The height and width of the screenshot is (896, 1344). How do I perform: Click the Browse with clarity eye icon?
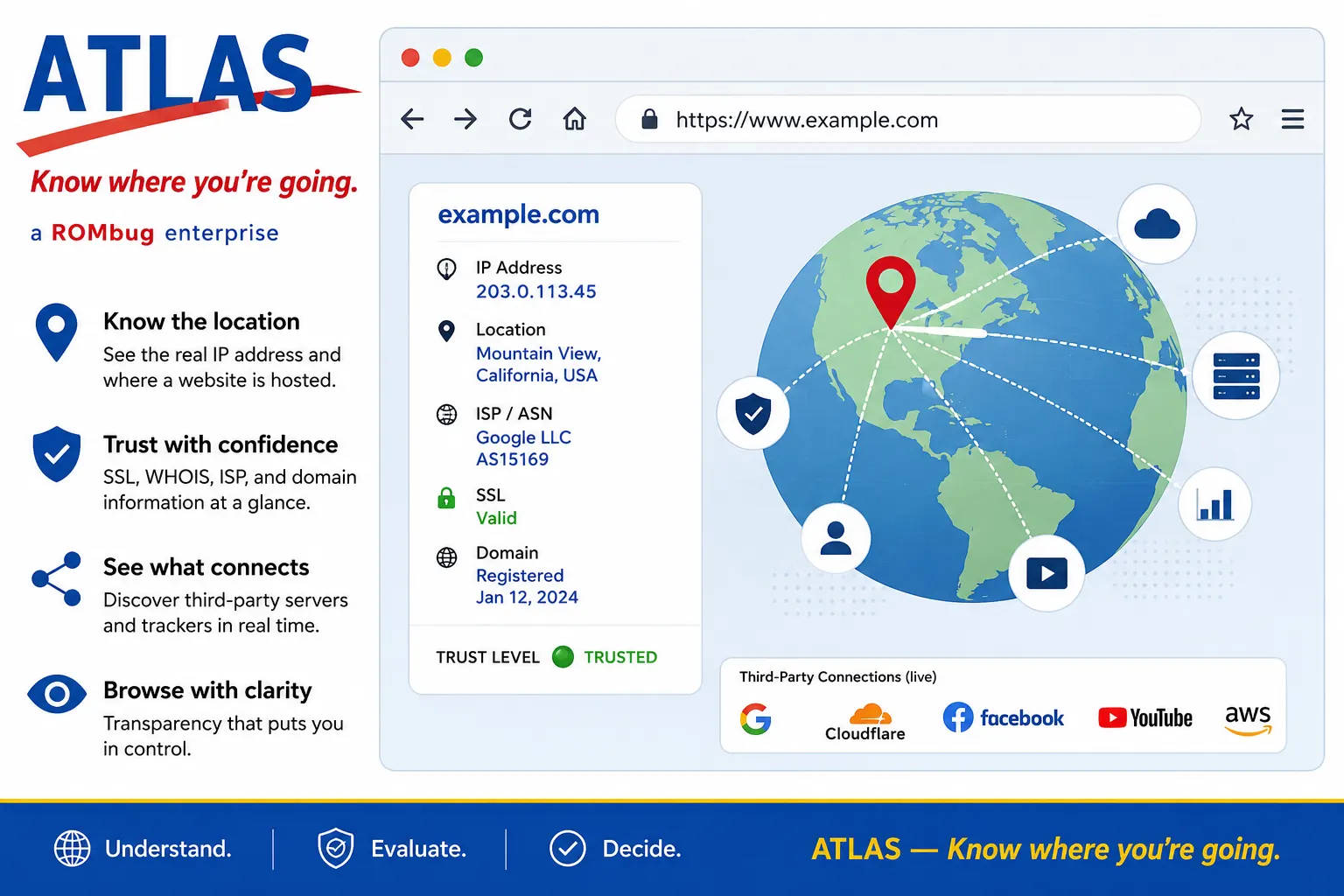tap(57, 695)
